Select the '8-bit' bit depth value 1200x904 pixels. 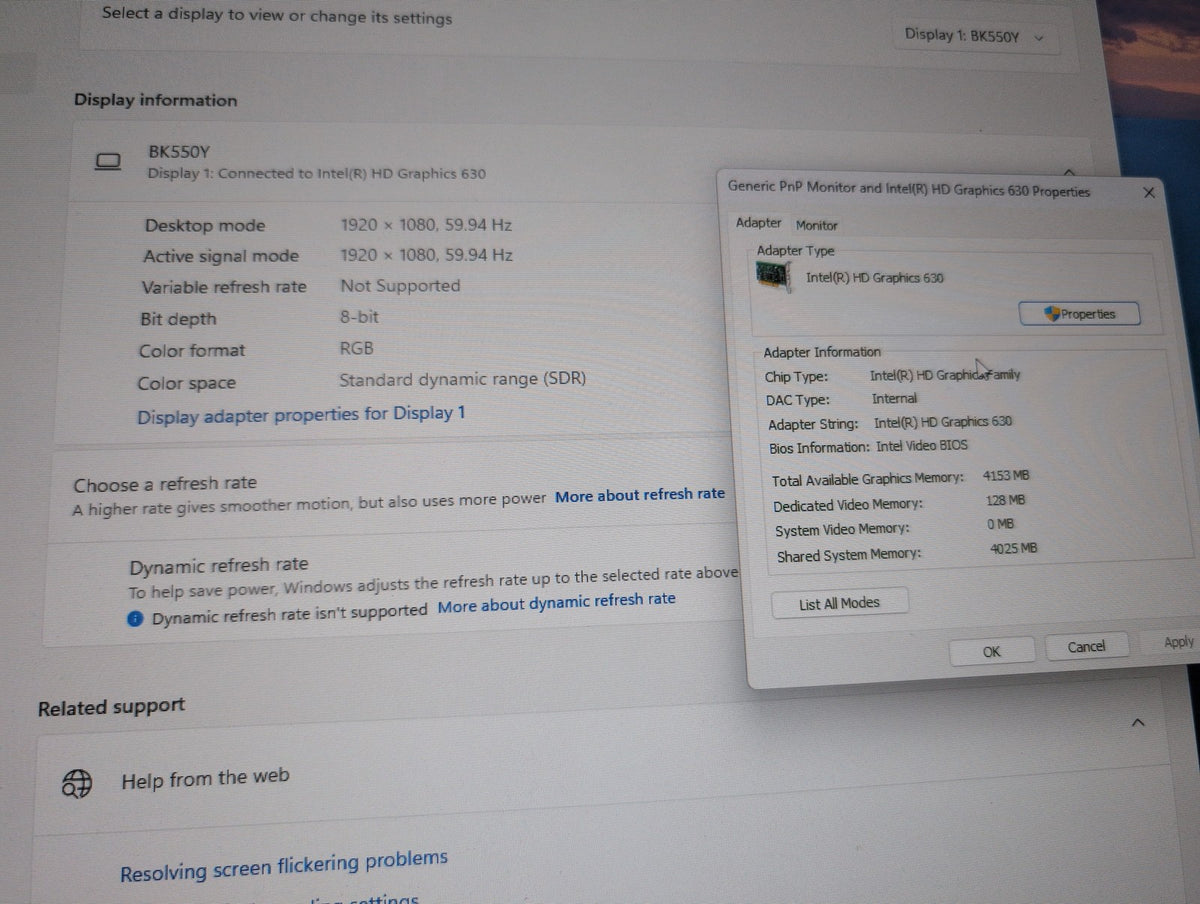click(359, 317)
